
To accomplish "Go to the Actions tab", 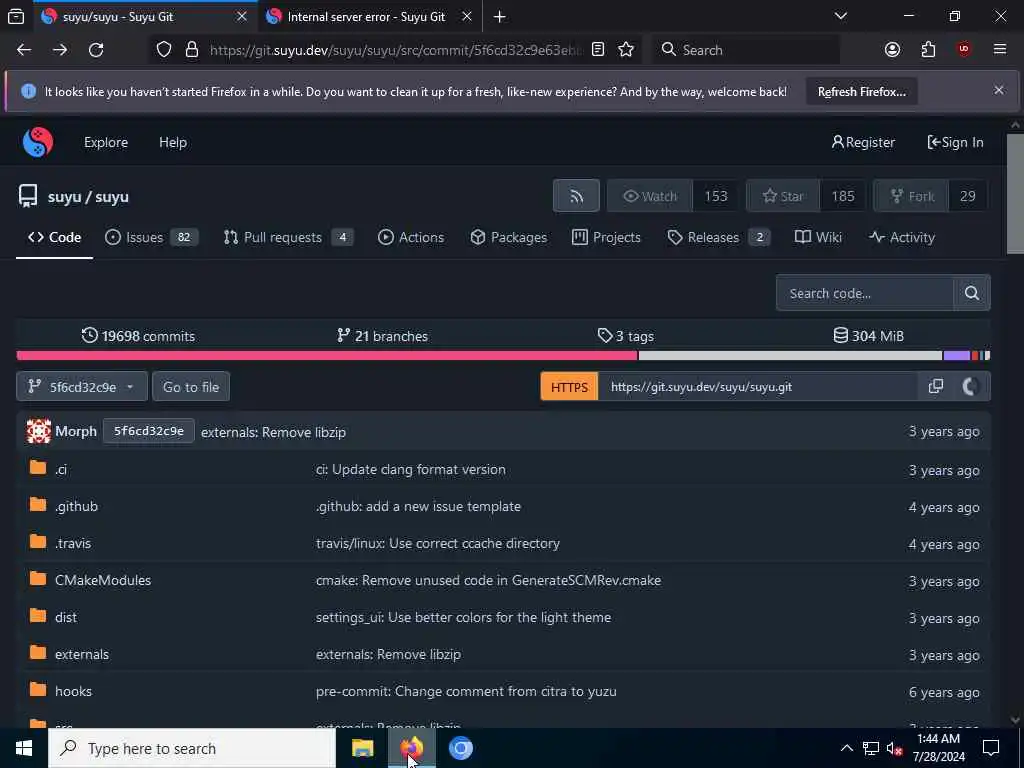I will point(411,238).
